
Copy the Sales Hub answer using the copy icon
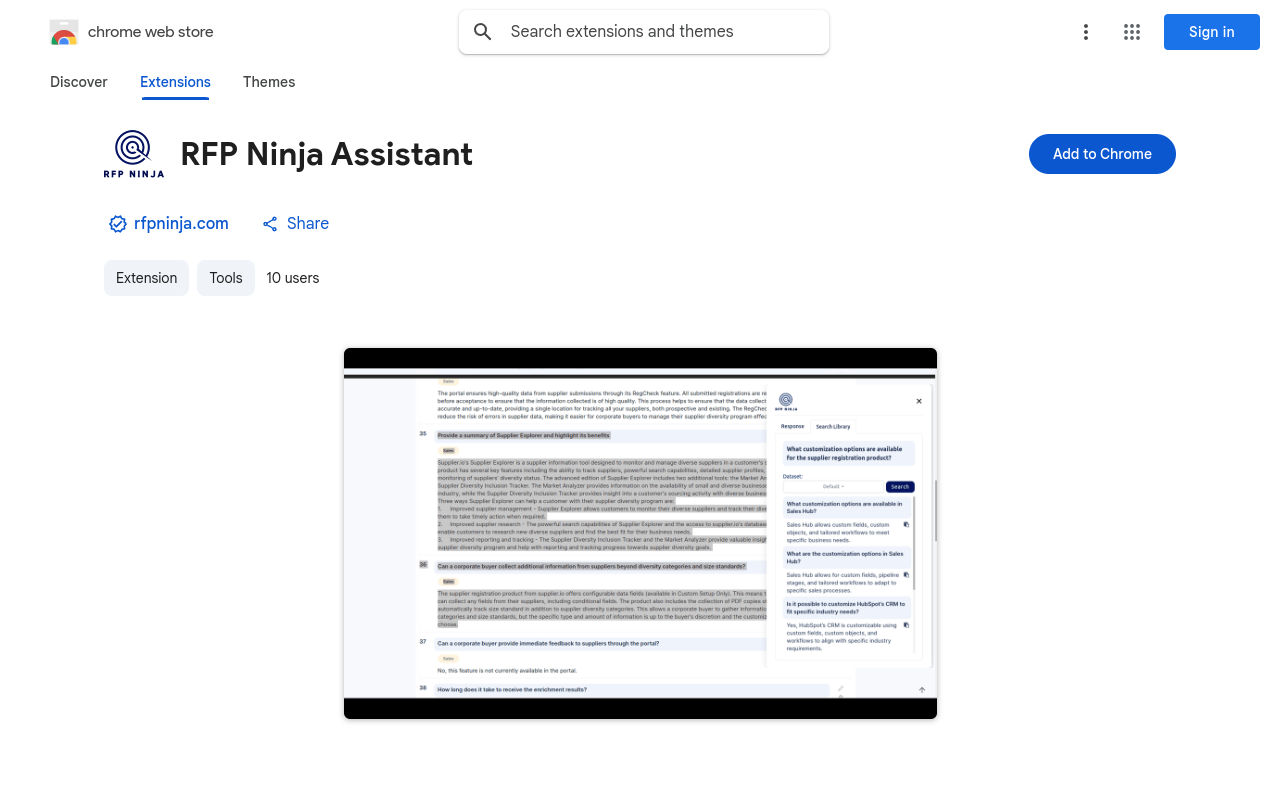pyautogui.click(x=906, y=524)
